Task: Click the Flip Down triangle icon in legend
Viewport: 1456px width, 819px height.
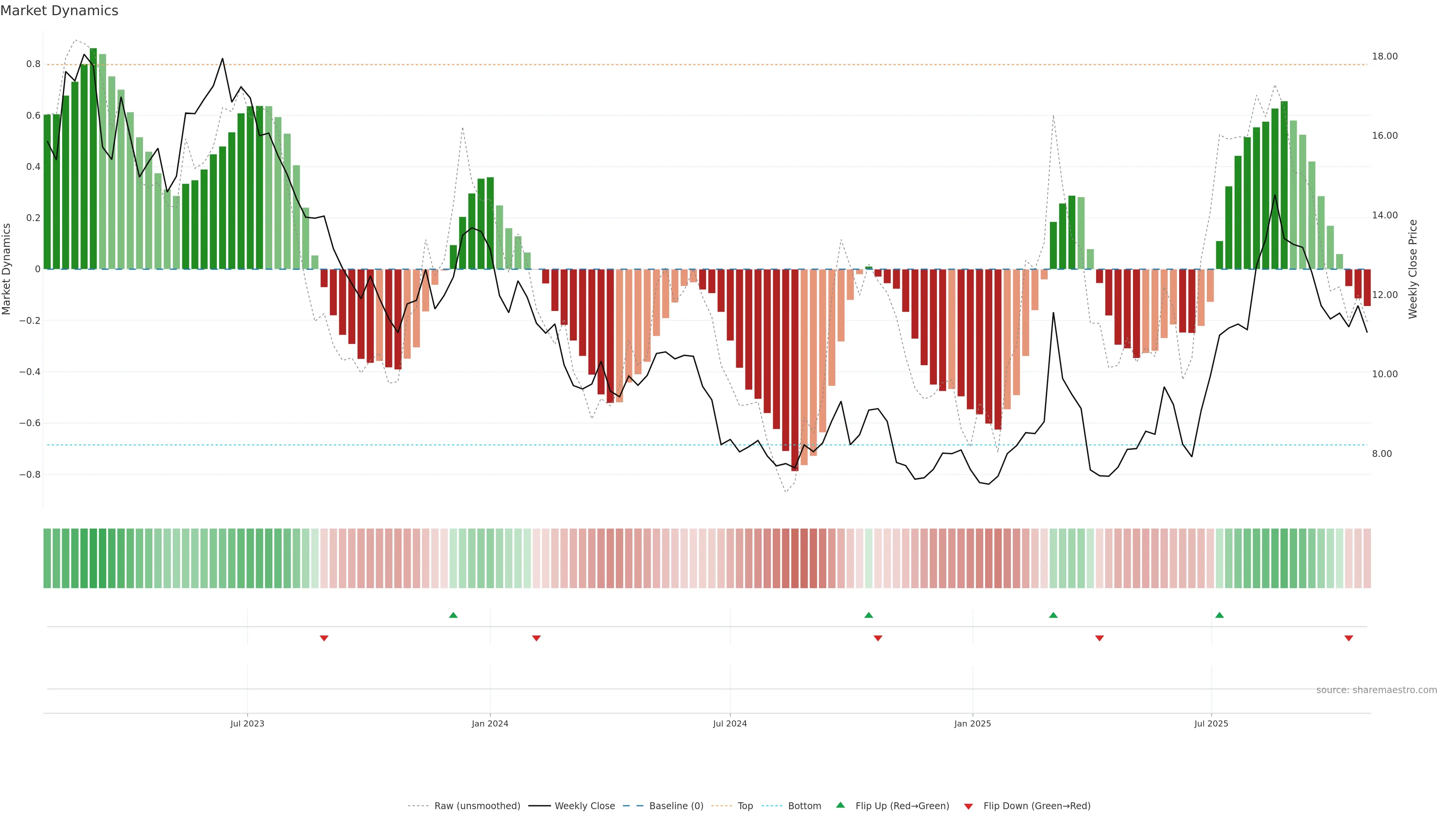Action: [x=968, y=806]
